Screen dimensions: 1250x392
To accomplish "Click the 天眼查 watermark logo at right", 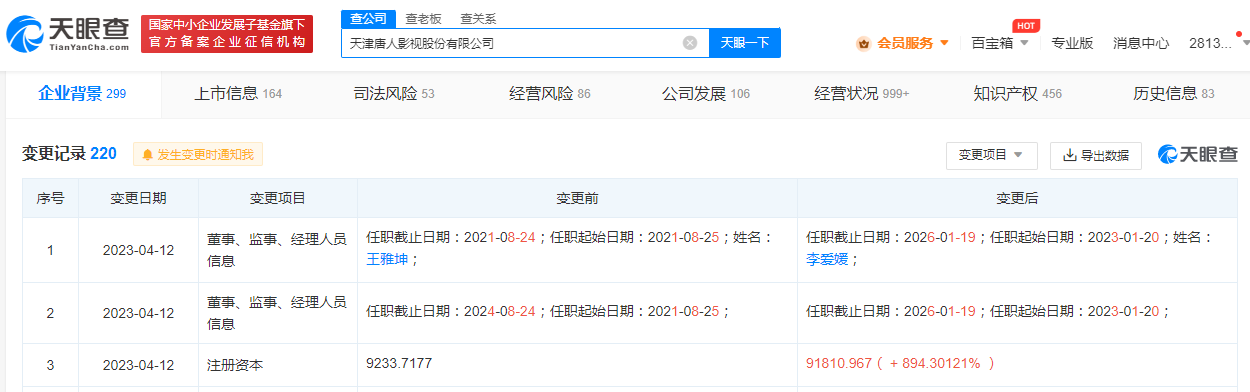I will pos(1198,154).
